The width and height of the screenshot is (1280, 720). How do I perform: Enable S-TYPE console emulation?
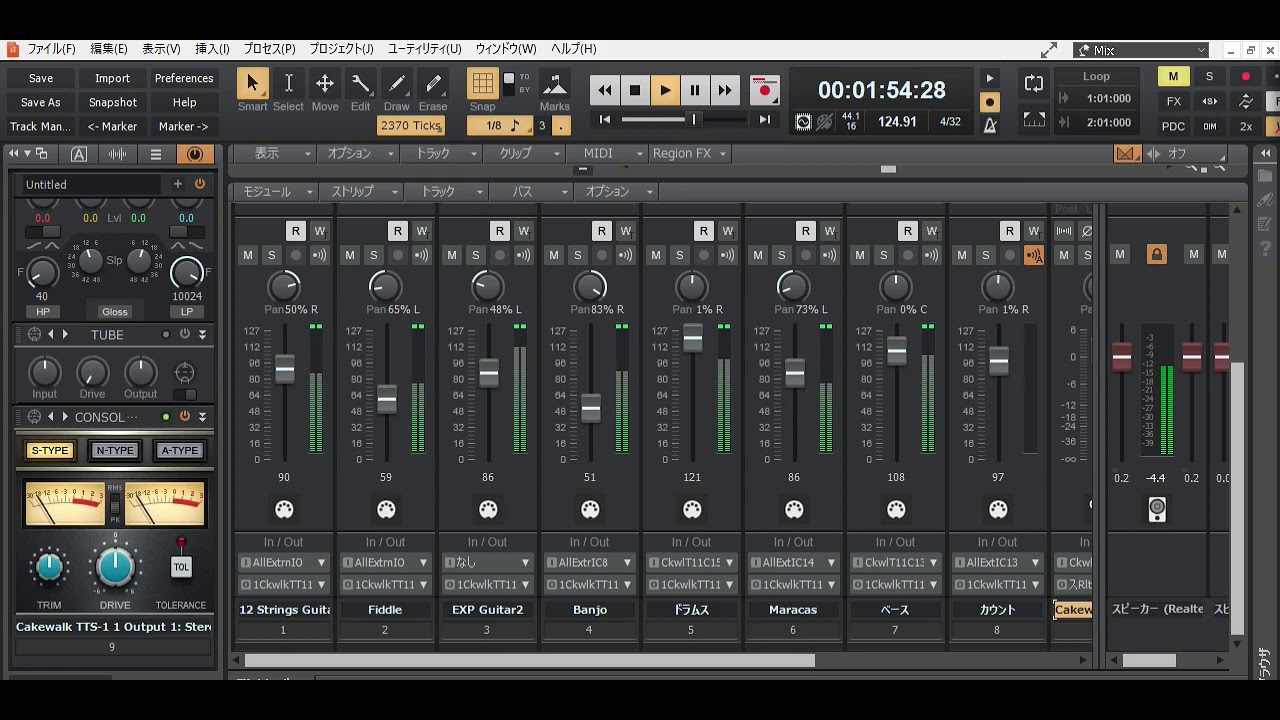coord(50,450)
